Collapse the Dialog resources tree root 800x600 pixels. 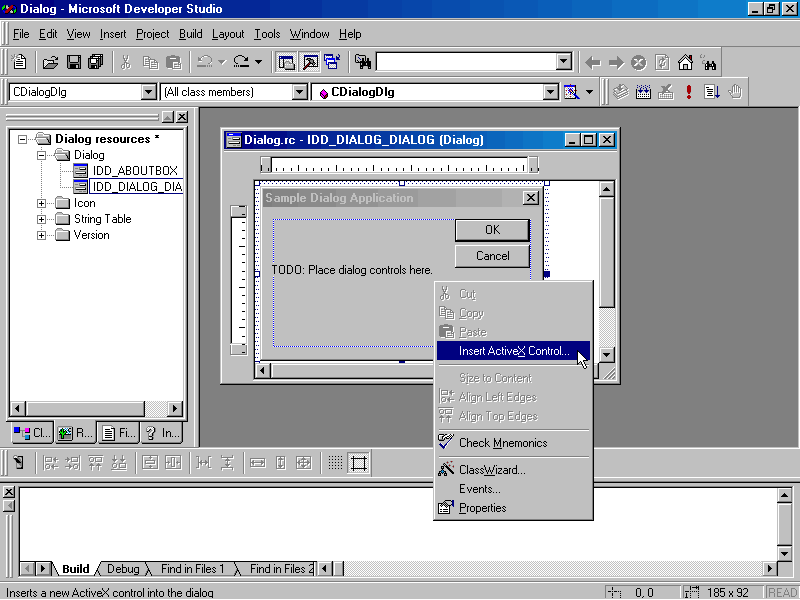click(22, 139)
